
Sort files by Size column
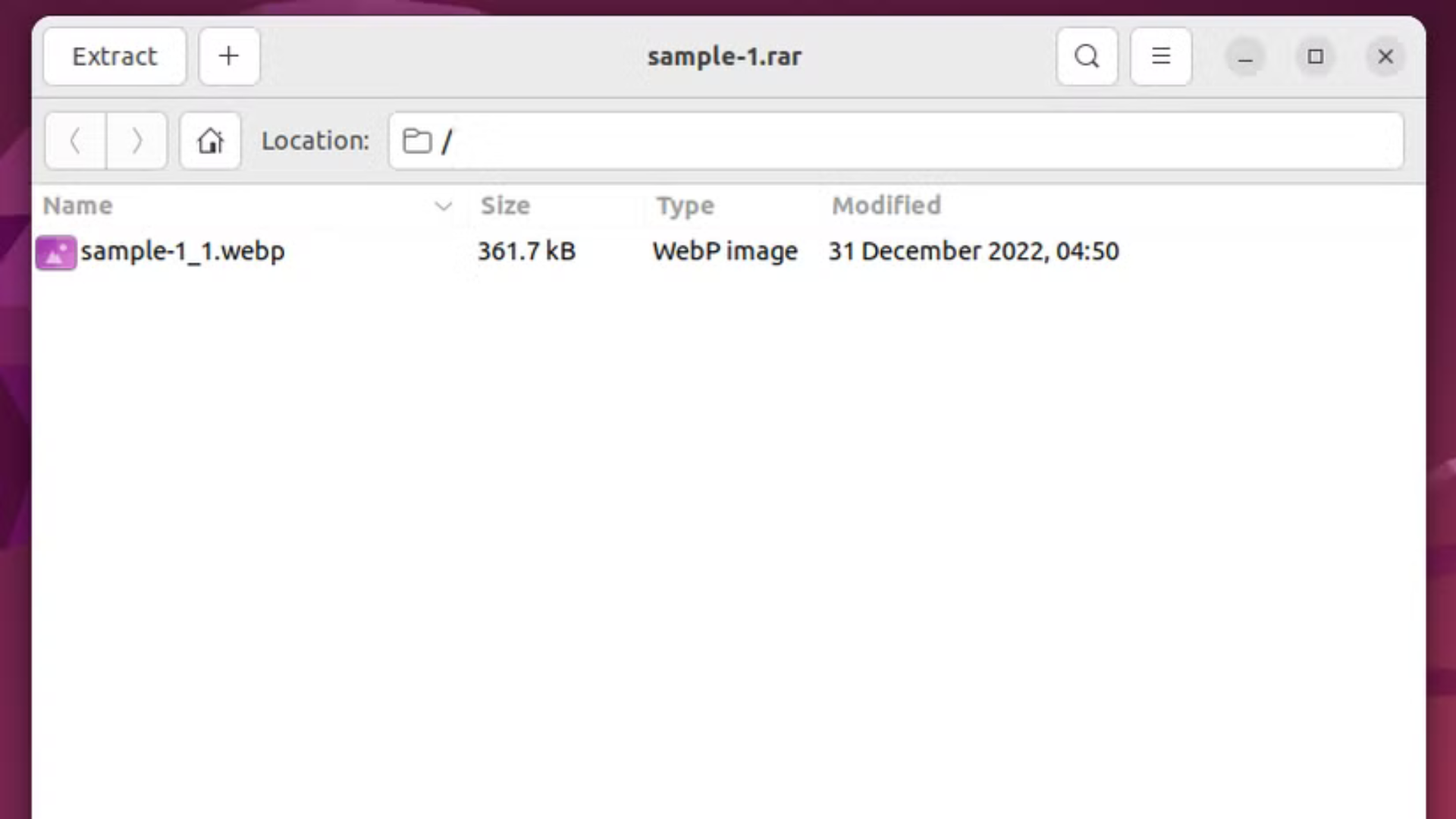click(505, 206)
